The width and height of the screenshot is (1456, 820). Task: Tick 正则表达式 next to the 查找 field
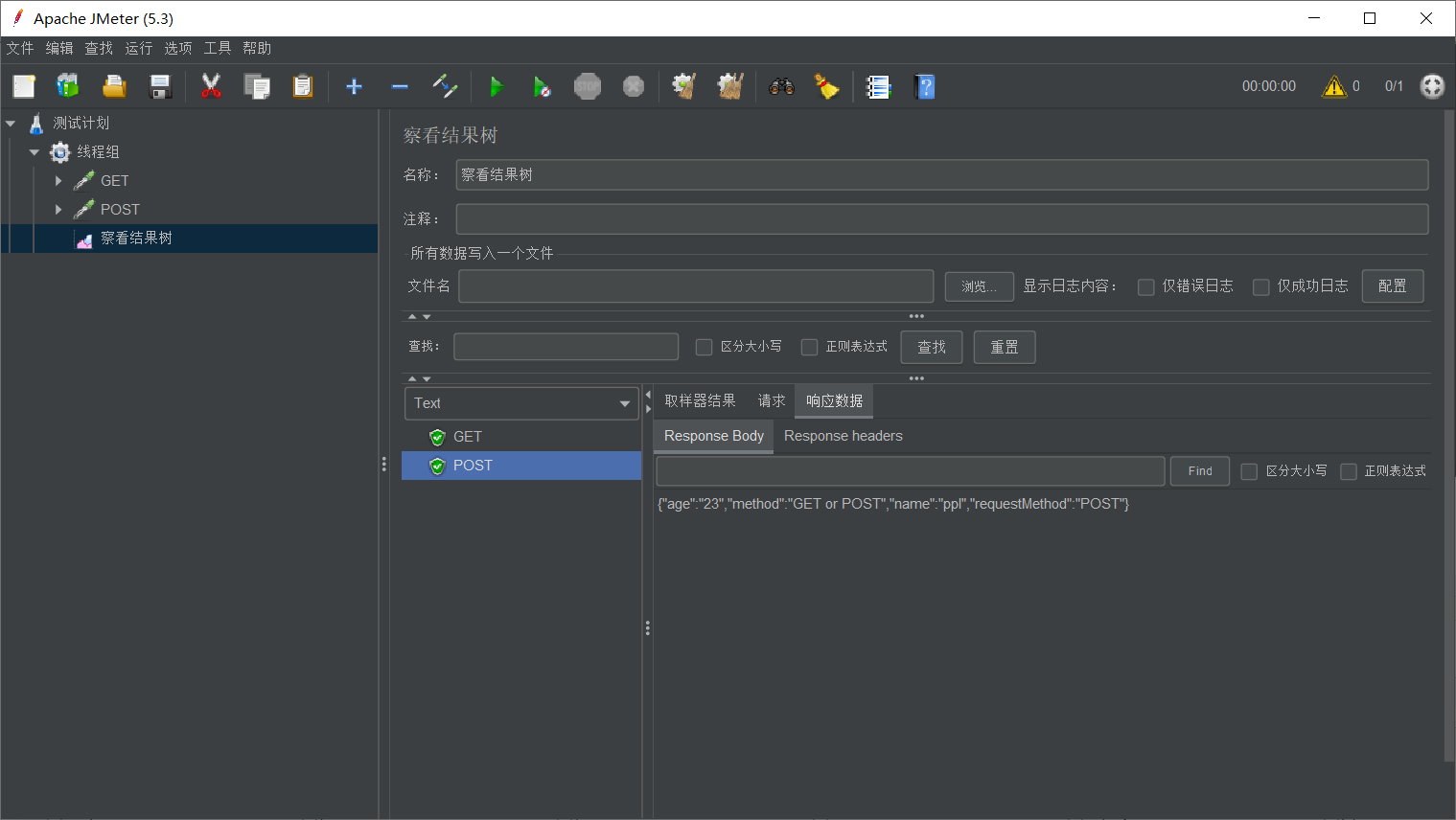point(810,347)
